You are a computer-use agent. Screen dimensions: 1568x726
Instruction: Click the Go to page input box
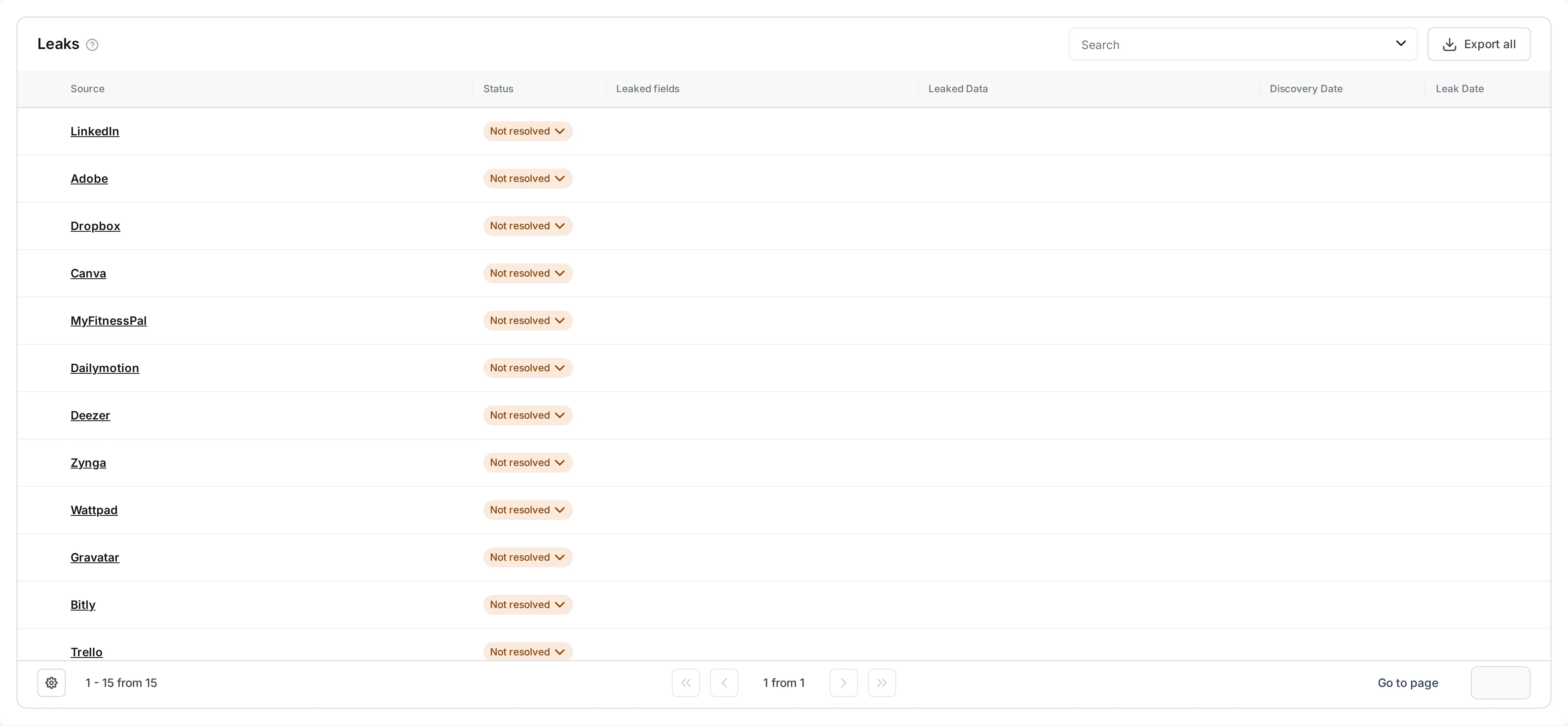1500,683
